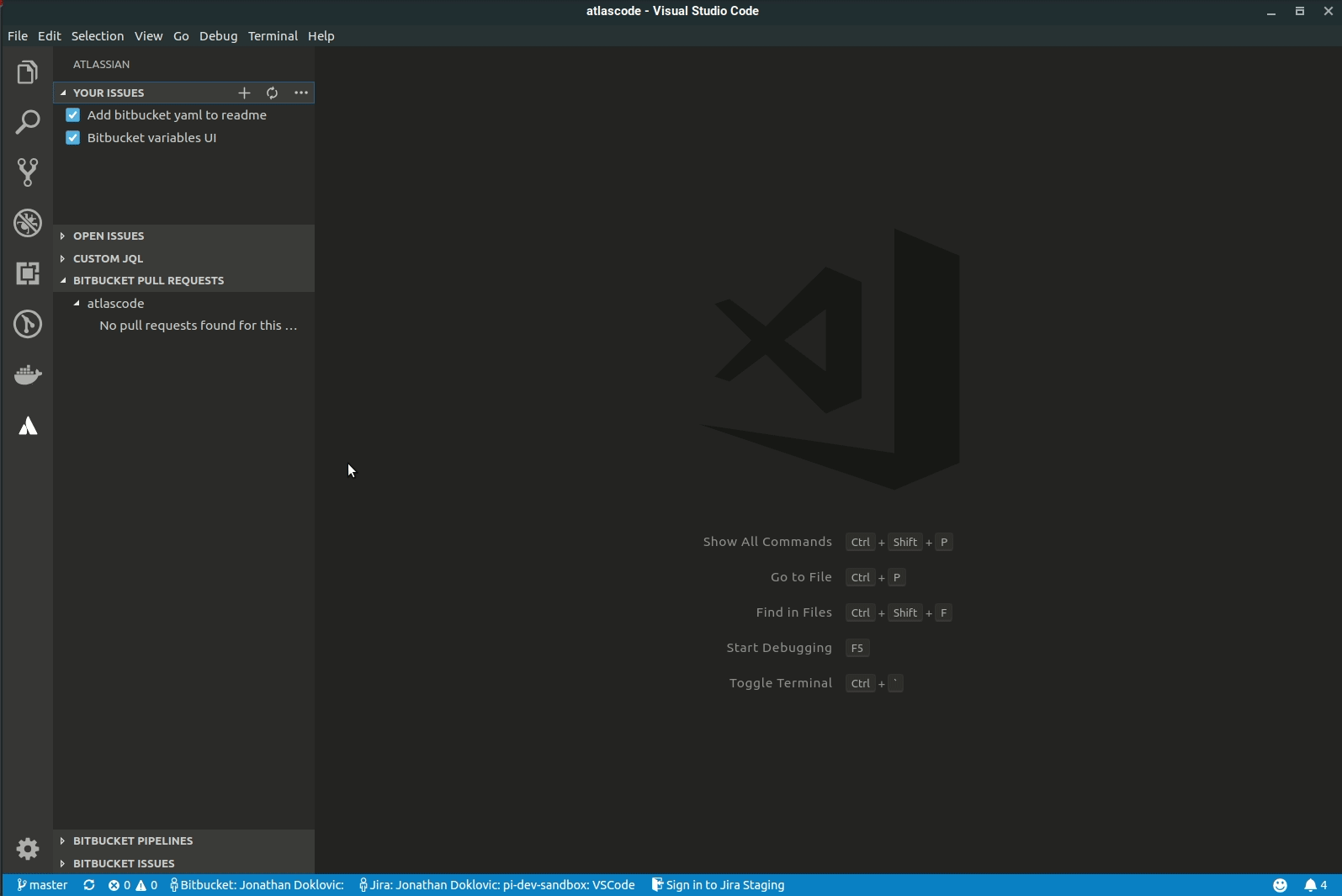The height and width of the screenshot is (896, 1342).
Task: Open the Debug menu
Action: pos(218,36)
